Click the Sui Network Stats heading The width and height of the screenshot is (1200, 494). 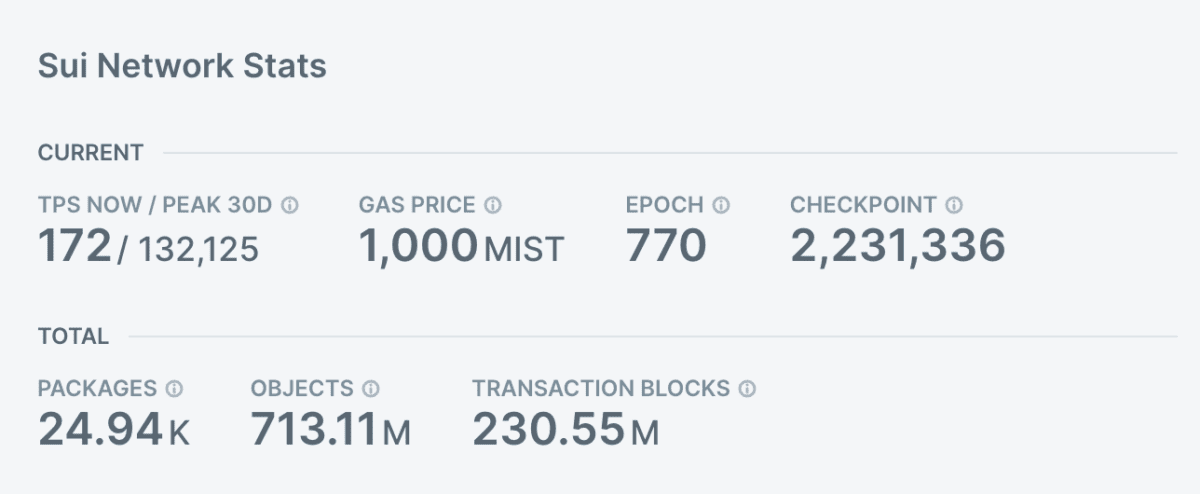182,67
